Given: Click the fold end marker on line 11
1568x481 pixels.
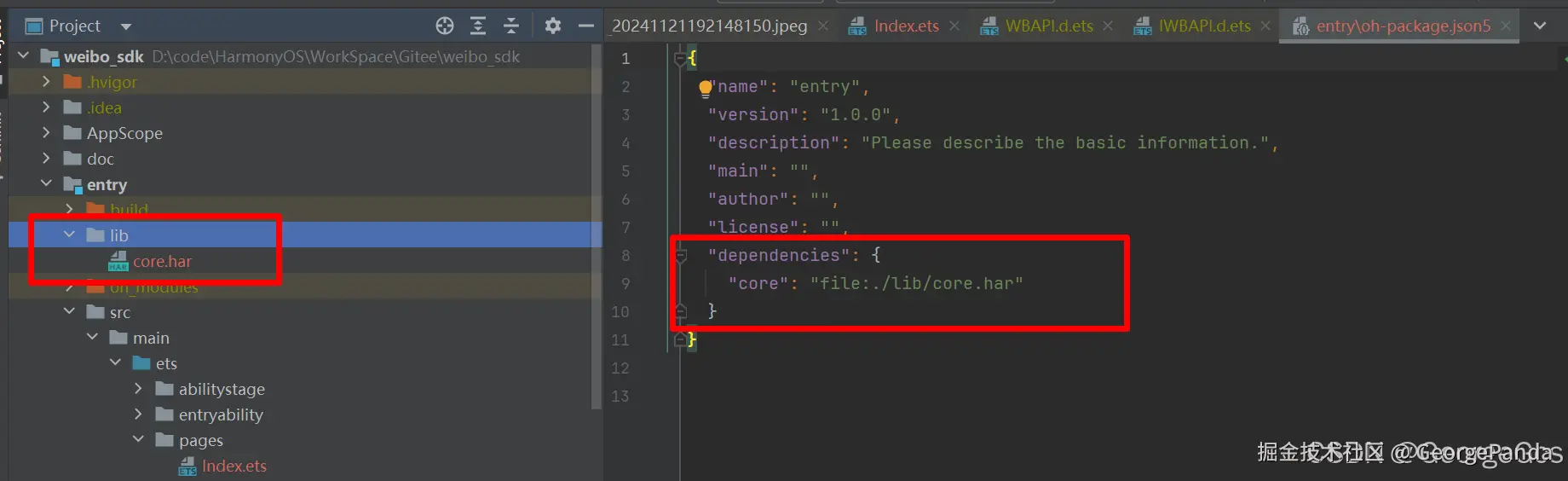Looking at the screenshot, I should tap(680, 339).
